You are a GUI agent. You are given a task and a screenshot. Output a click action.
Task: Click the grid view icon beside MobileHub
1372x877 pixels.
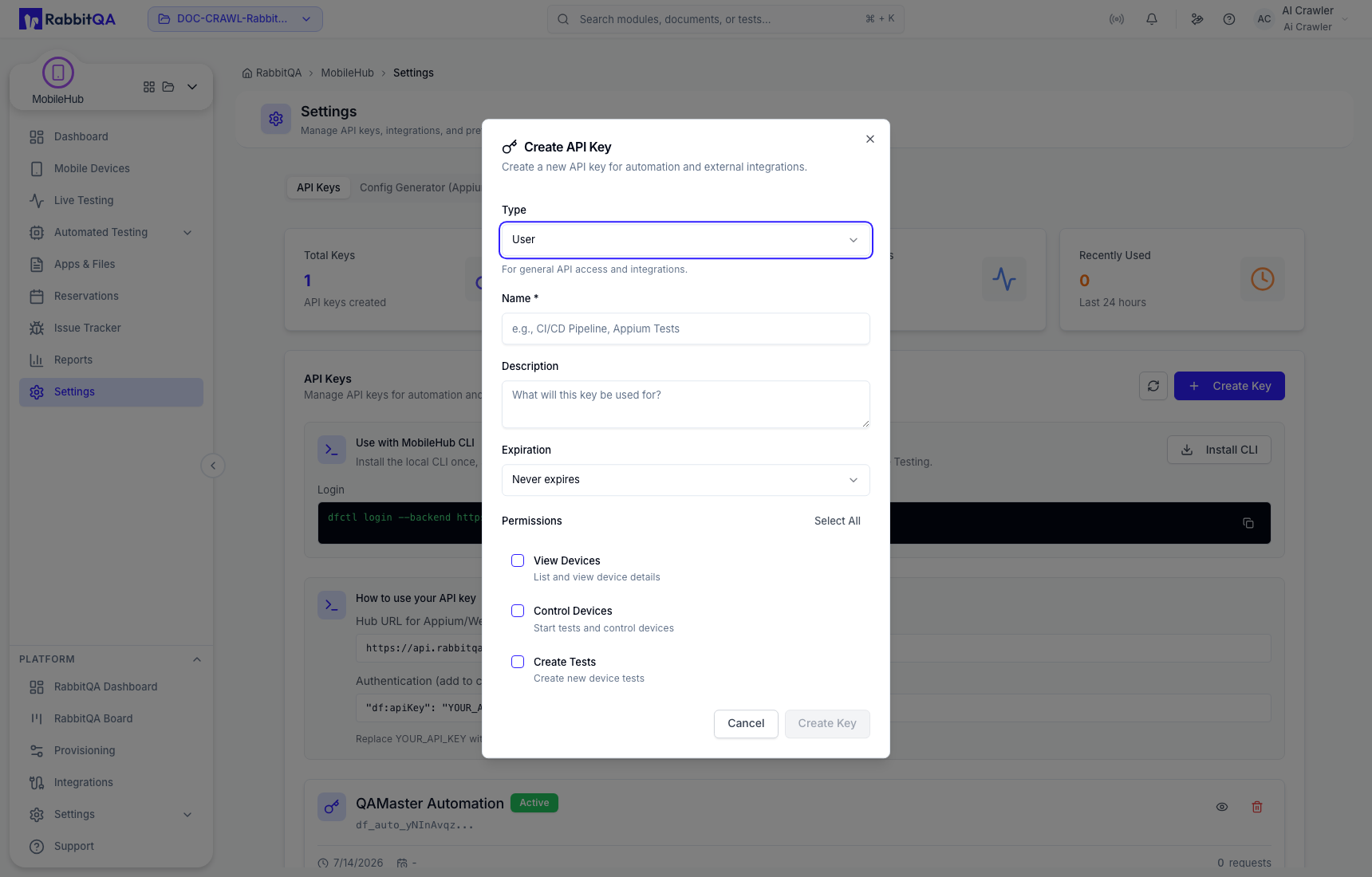(x=149, y=87)
